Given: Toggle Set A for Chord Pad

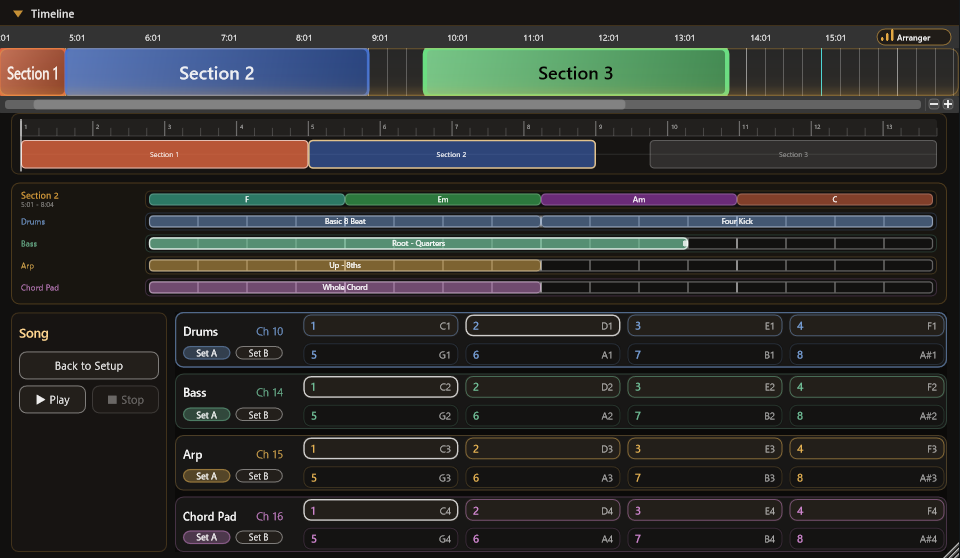Looking at the screenshot, I should click(206, 537).
